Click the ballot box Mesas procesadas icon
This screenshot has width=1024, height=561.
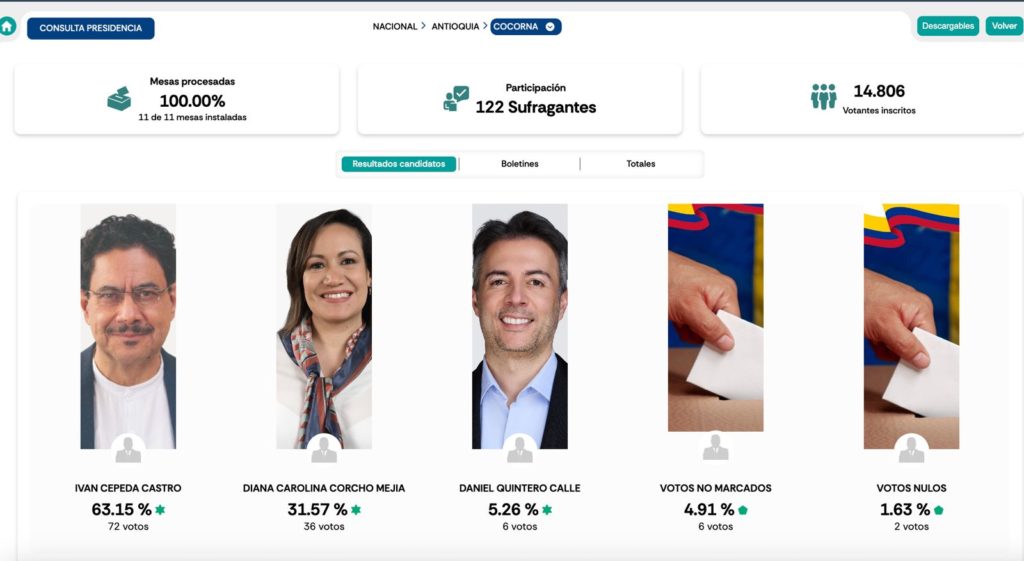pos(119,99)
